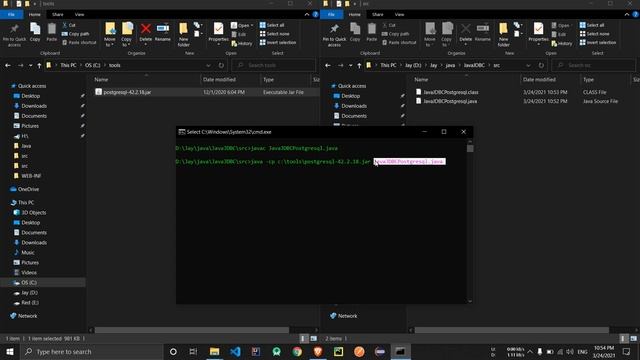Click Cut in the tools window ribbon
The height and width of the screenshot is (360, 640).
69,25
